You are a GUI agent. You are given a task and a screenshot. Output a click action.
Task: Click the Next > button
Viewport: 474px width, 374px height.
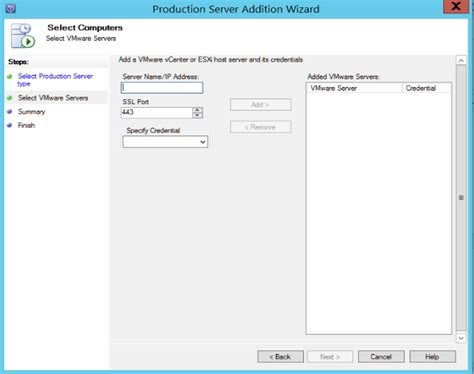tap(330, 357)
